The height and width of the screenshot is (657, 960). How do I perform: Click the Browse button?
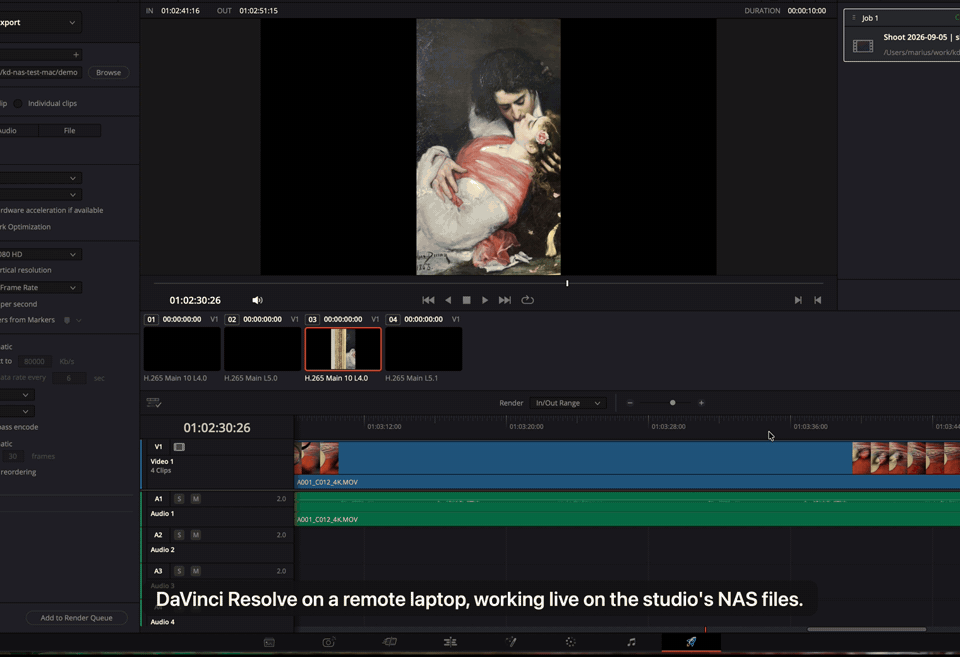108,72
